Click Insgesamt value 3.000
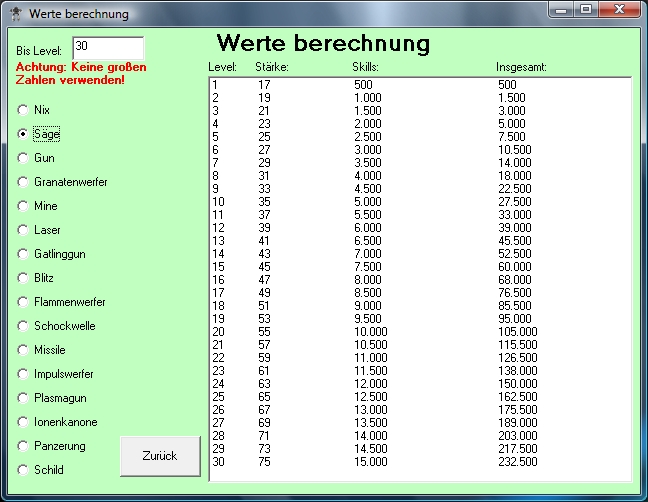The width and height of the screenshot is (648, 502). pyautogui.click(x=512, y=111)
